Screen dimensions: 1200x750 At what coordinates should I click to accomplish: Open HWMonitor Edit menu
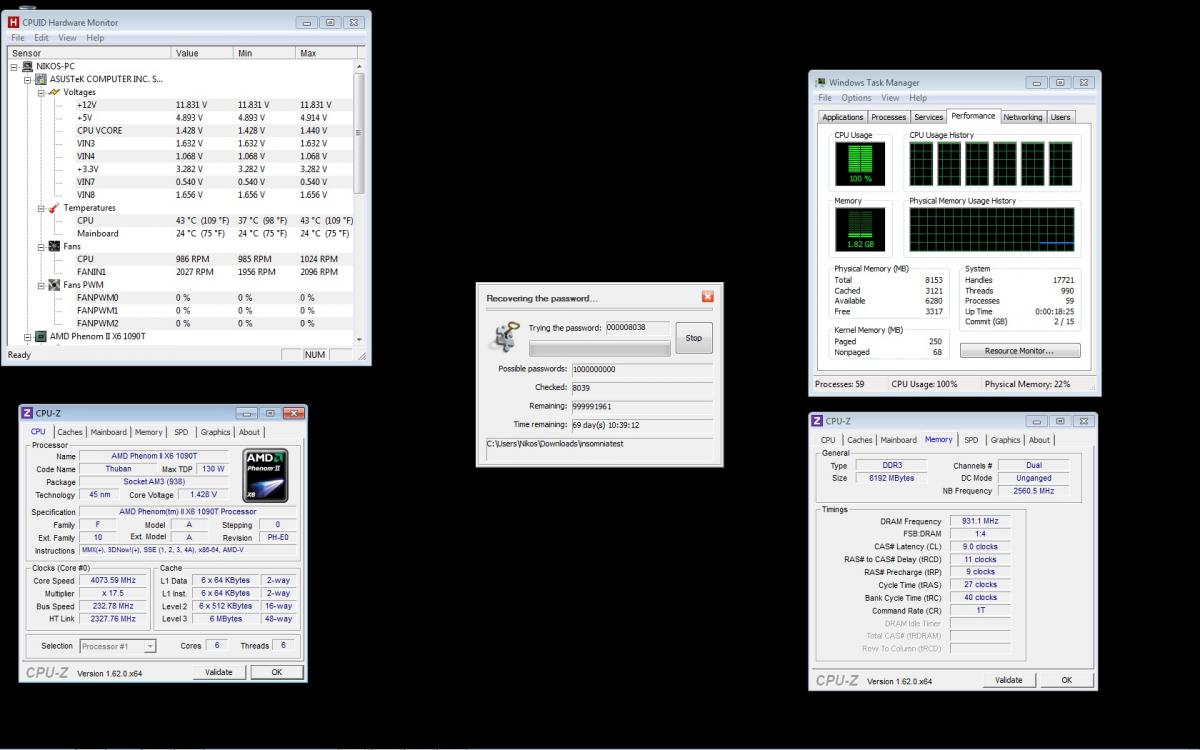(x=41, y=38)
